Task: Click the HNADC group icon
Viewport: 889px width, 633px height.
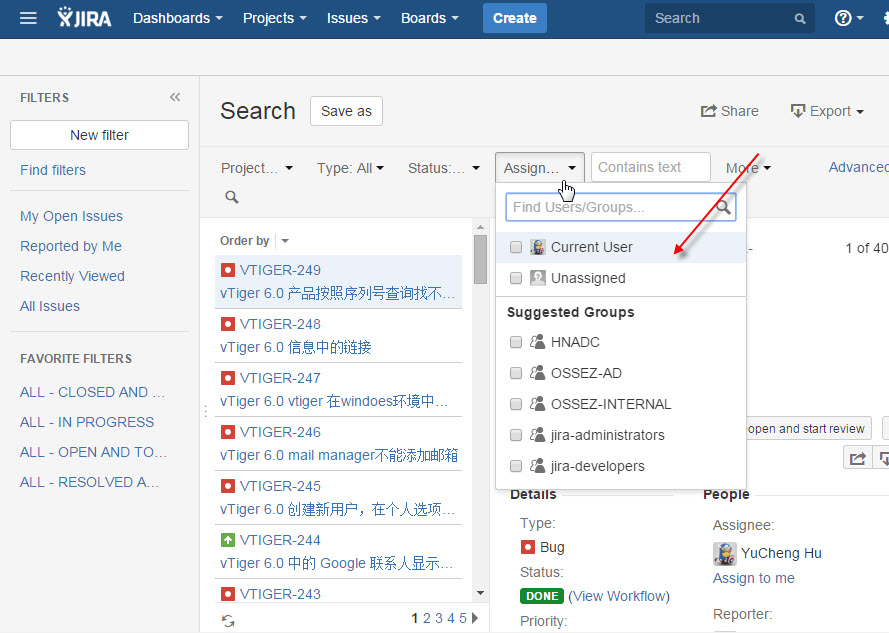Action: pos(537,342)
